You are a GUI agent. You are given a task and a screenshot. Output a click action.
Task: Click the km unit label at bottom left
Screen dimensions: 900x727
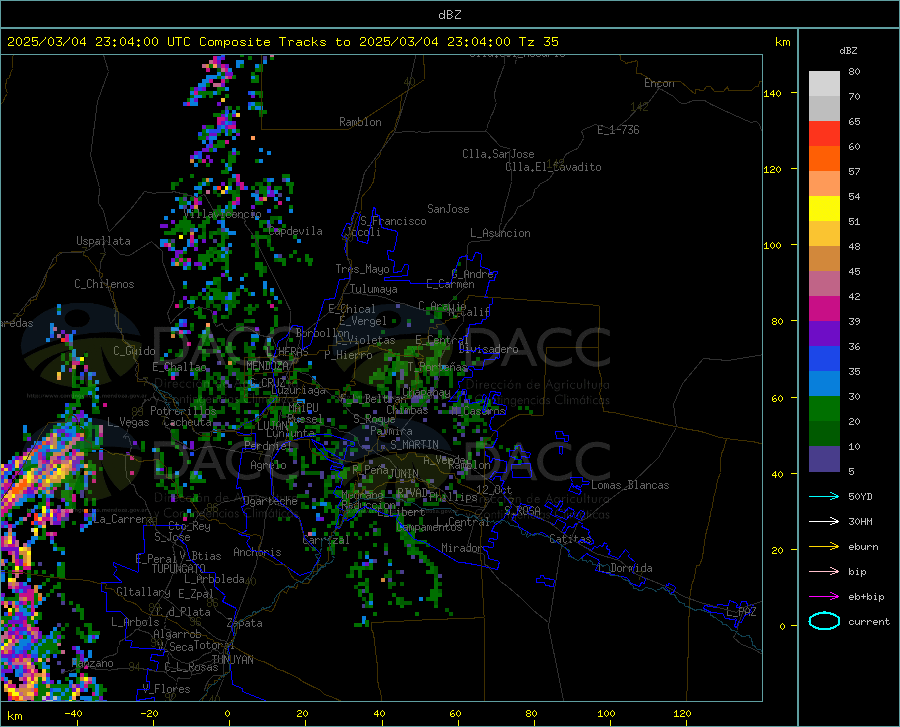pyautogui.click(x=14, y=716)
